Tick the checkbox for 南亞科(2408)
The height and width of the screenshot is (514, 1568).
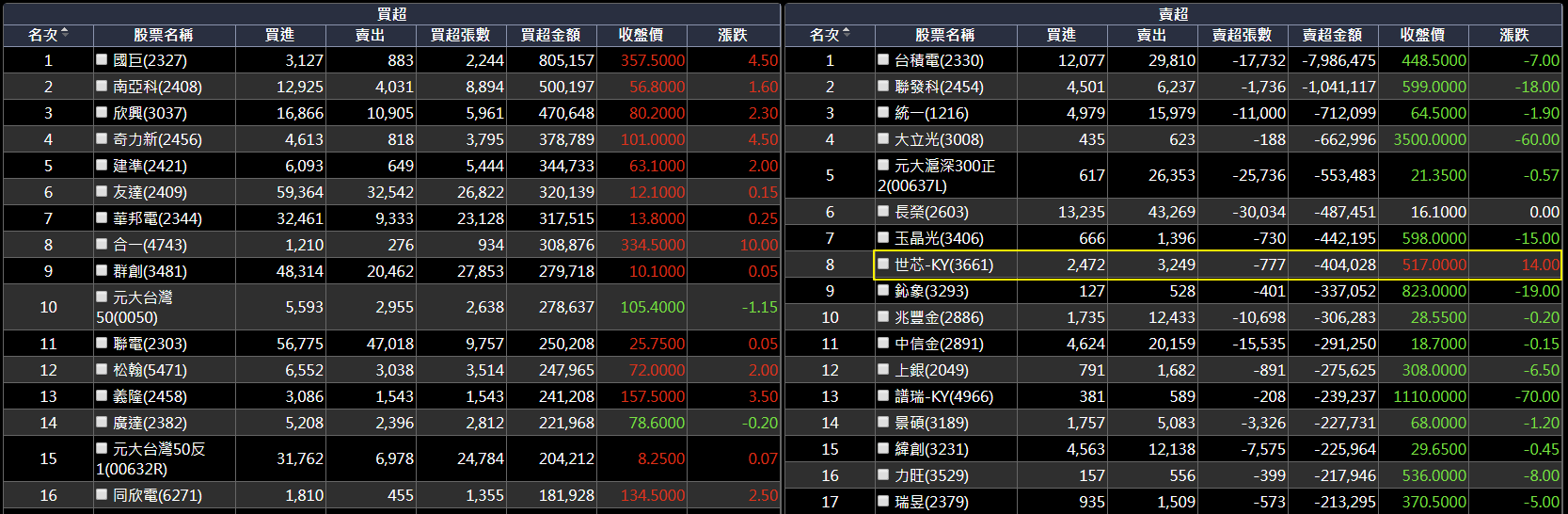(102, 85)
